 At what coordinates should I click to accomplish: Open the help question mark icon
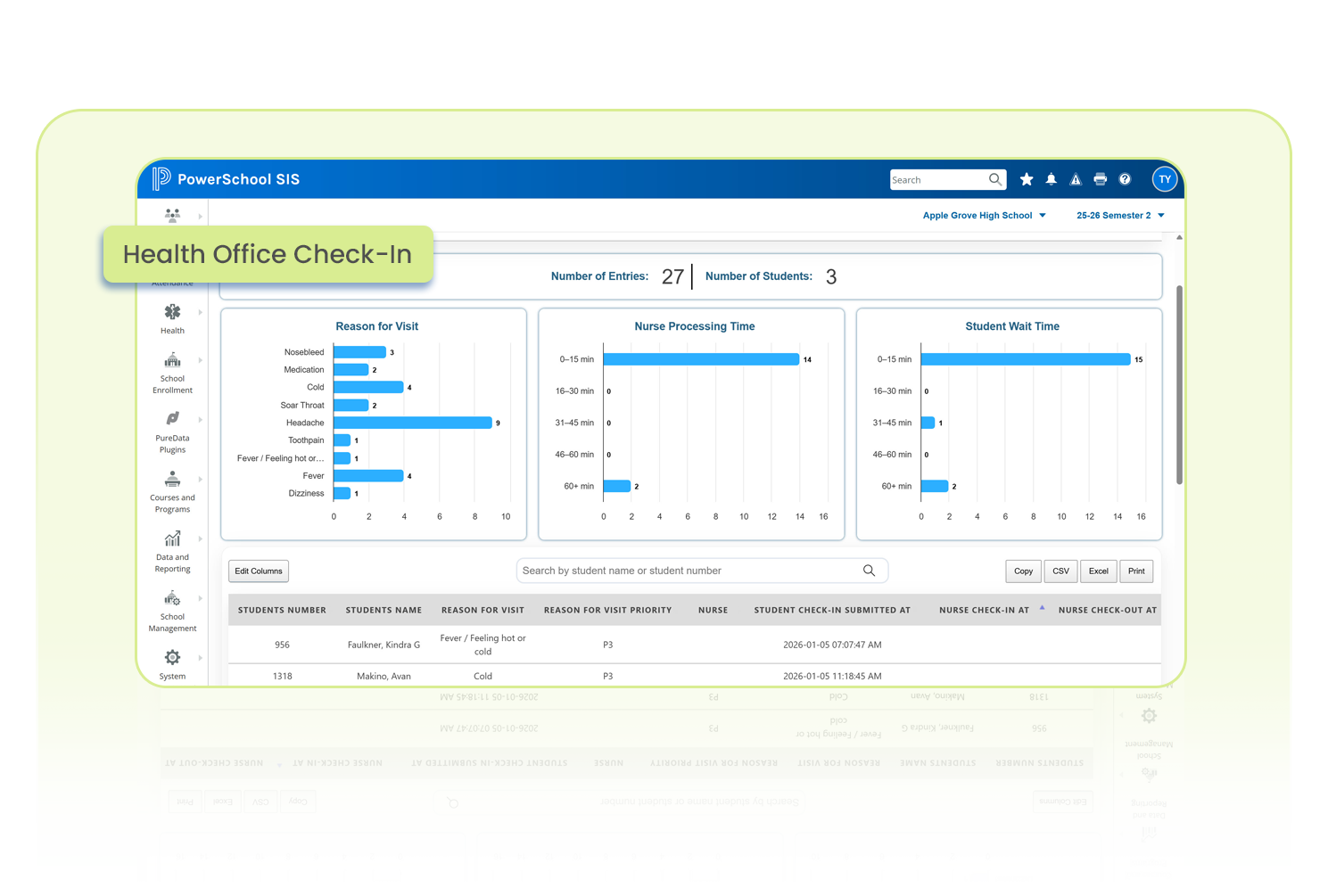click(1125, 179)
